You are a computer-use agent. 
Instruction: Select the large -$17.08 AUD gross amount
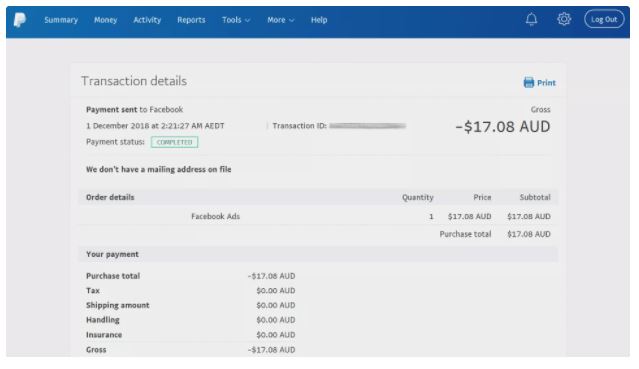pyautogui.click(x=502, y=127)
